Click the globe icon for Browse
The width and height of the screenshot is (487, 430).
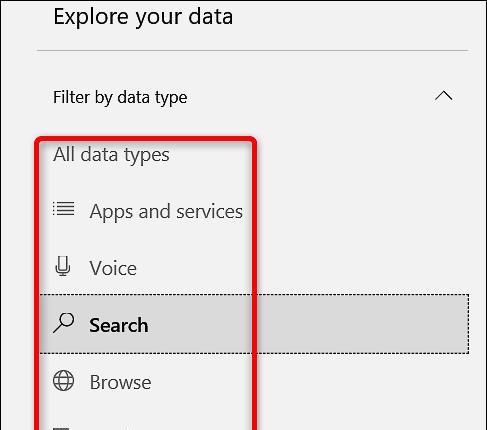[63, 380]
